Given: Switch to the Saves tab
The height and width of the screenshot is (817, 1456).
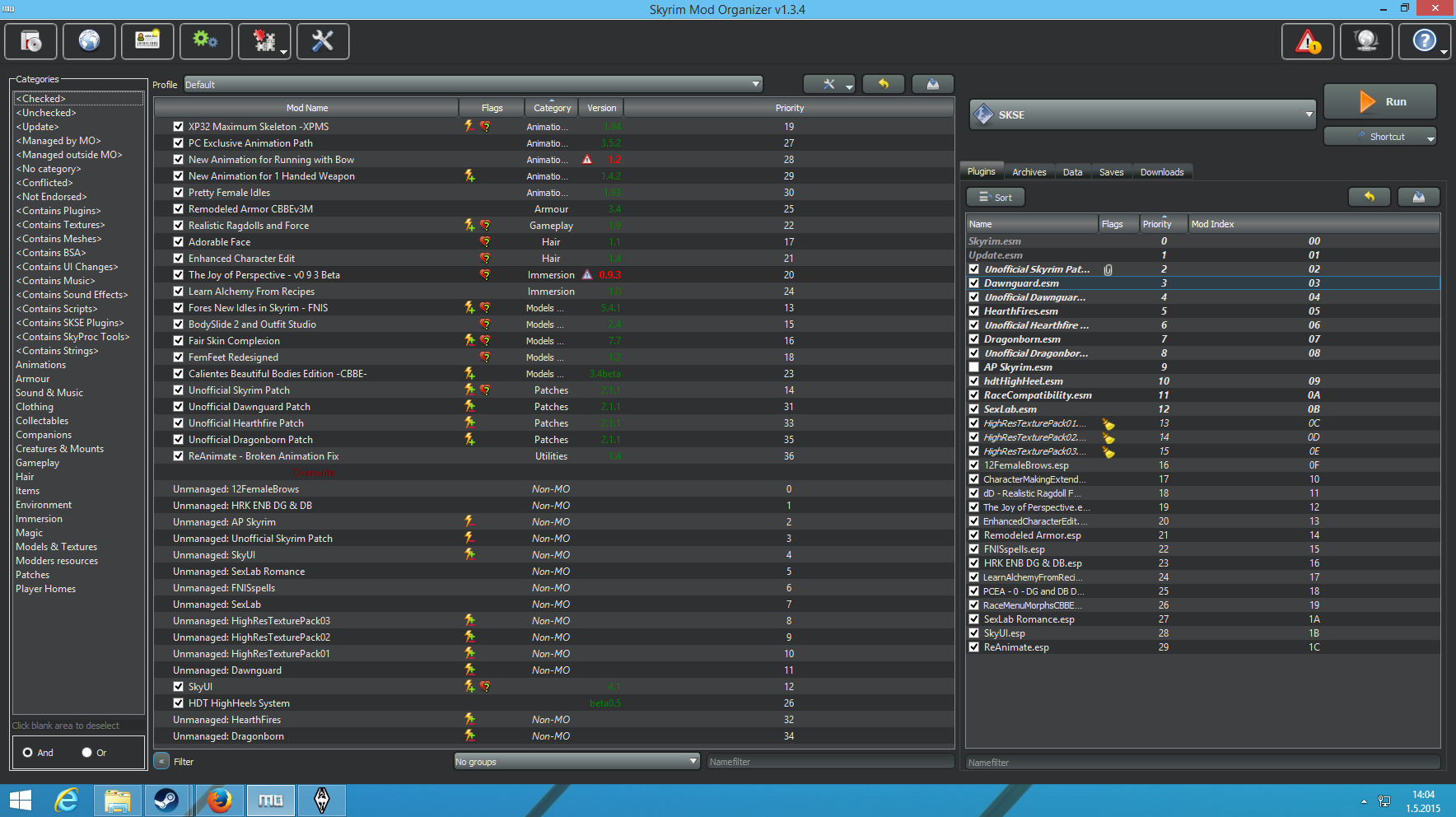Looking at the screenshot, I should (x=1111, y=172).
